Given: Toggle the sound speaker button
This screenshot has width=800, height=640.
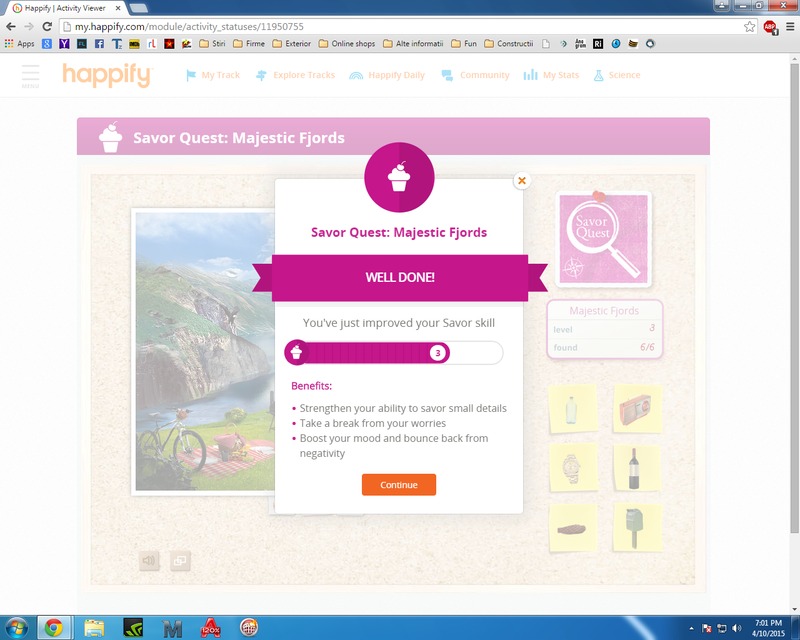Looking at the screenshot, I should (149, 561).
